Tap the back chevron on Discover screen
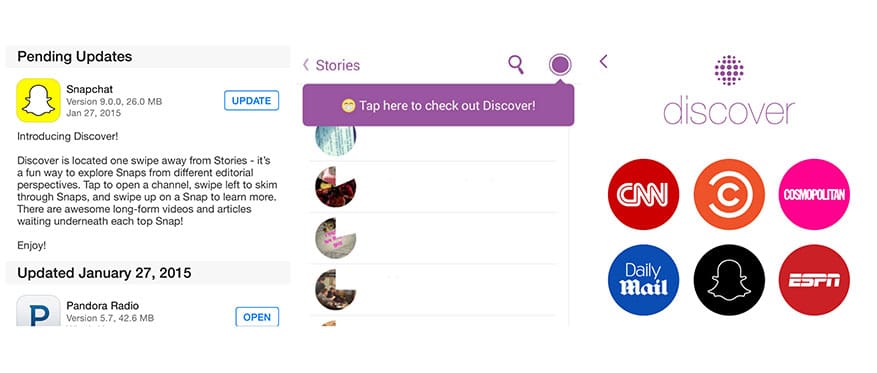This screenshot has height=373, width=877. click(x=603, y=61)
